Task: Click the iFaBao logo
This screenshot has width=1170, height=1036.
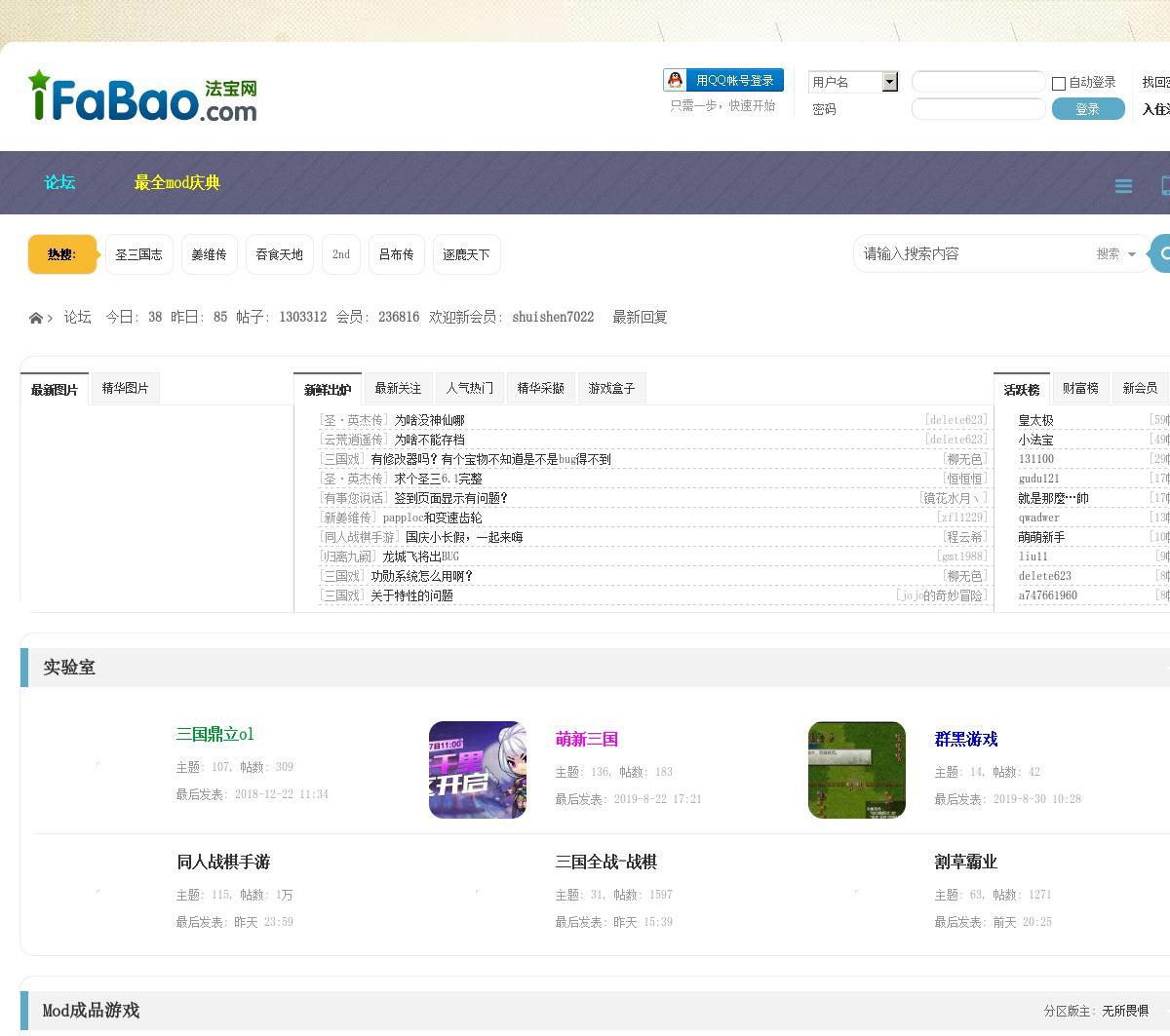Action: tap(142, 96)
